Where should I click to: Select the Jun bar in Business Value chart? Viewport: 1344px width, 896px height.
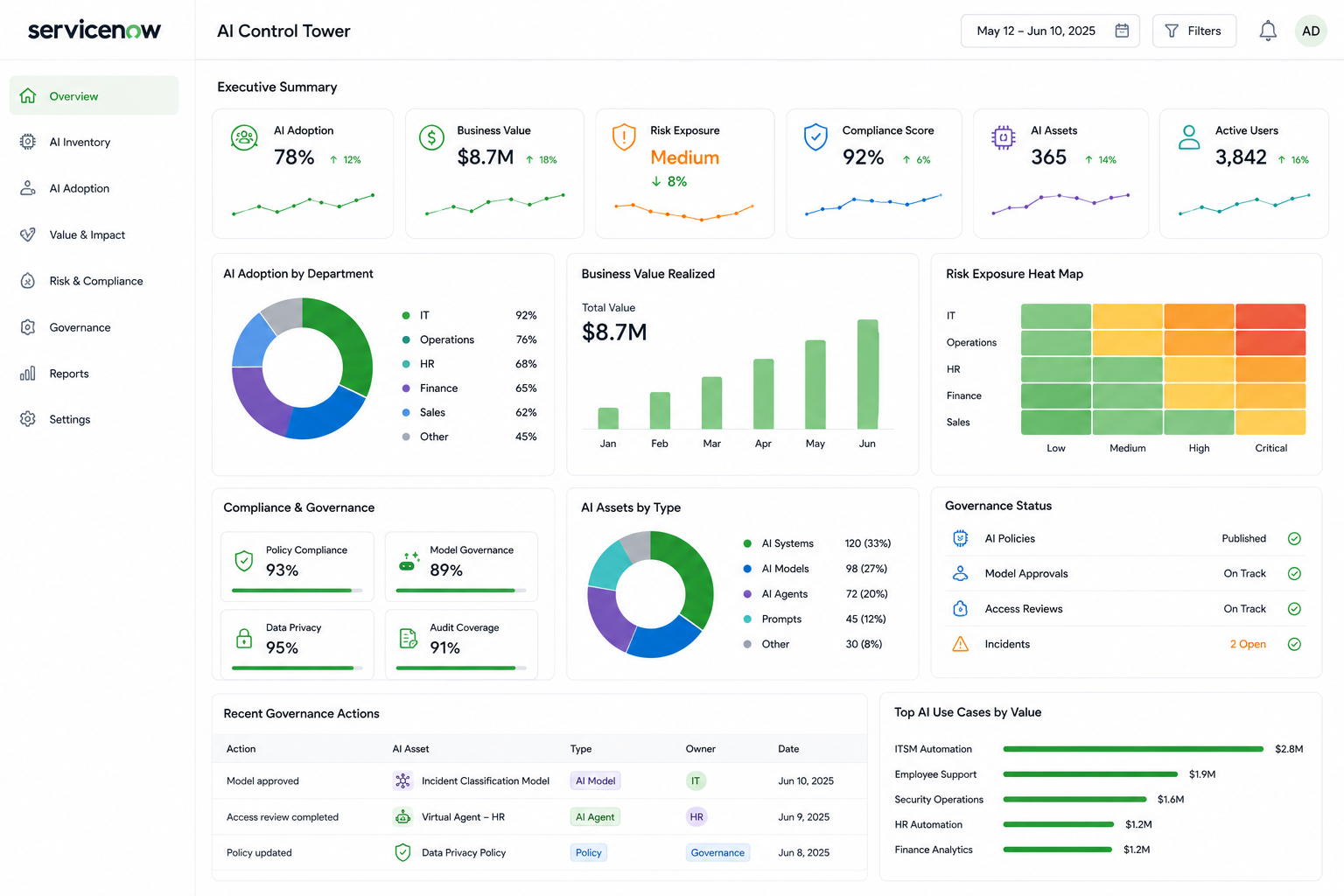click(867, 374)
